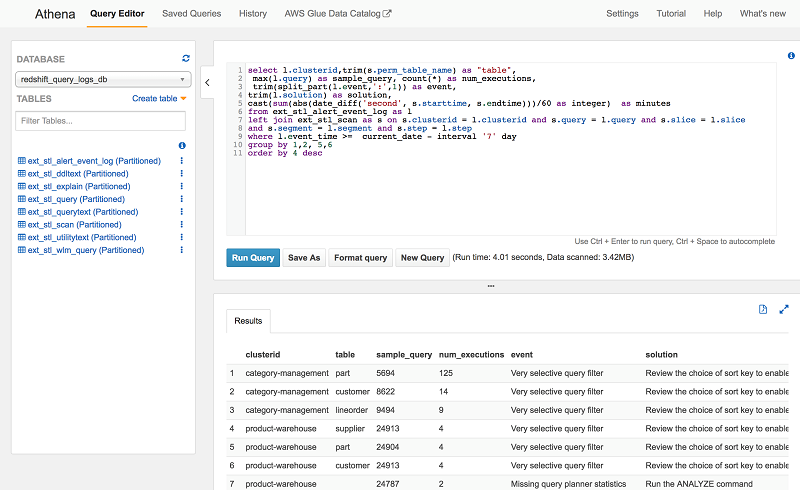Open options menu for ext_stl_alert_event_log table
Image resolution: width=800 pixels, height=490 pixels.
tap(181, 160)
